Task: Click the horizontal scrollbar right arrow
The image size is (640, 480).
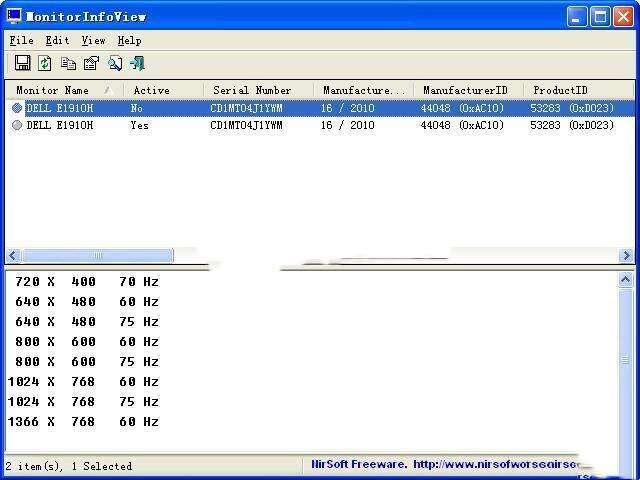Action: pos(627,256)
